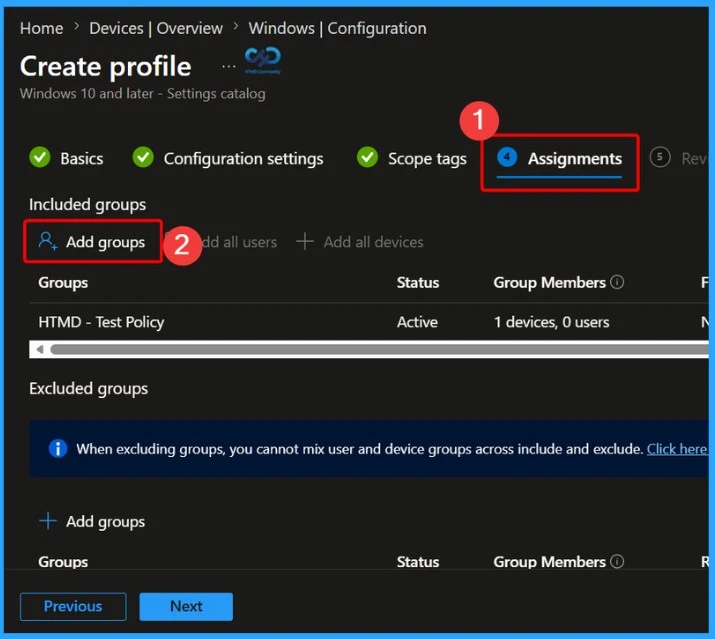Image resolution: width=715 pixels, height=639 pixels.
Task: Click the step 4 circle icon of Assignments
Action: click(507, 157)
